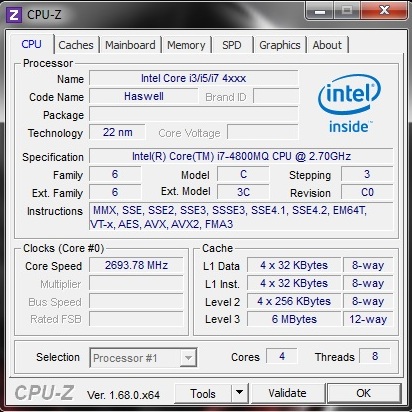412x412 pixels.
Task: Switch to the CPU tab
Action: point(31,44)
